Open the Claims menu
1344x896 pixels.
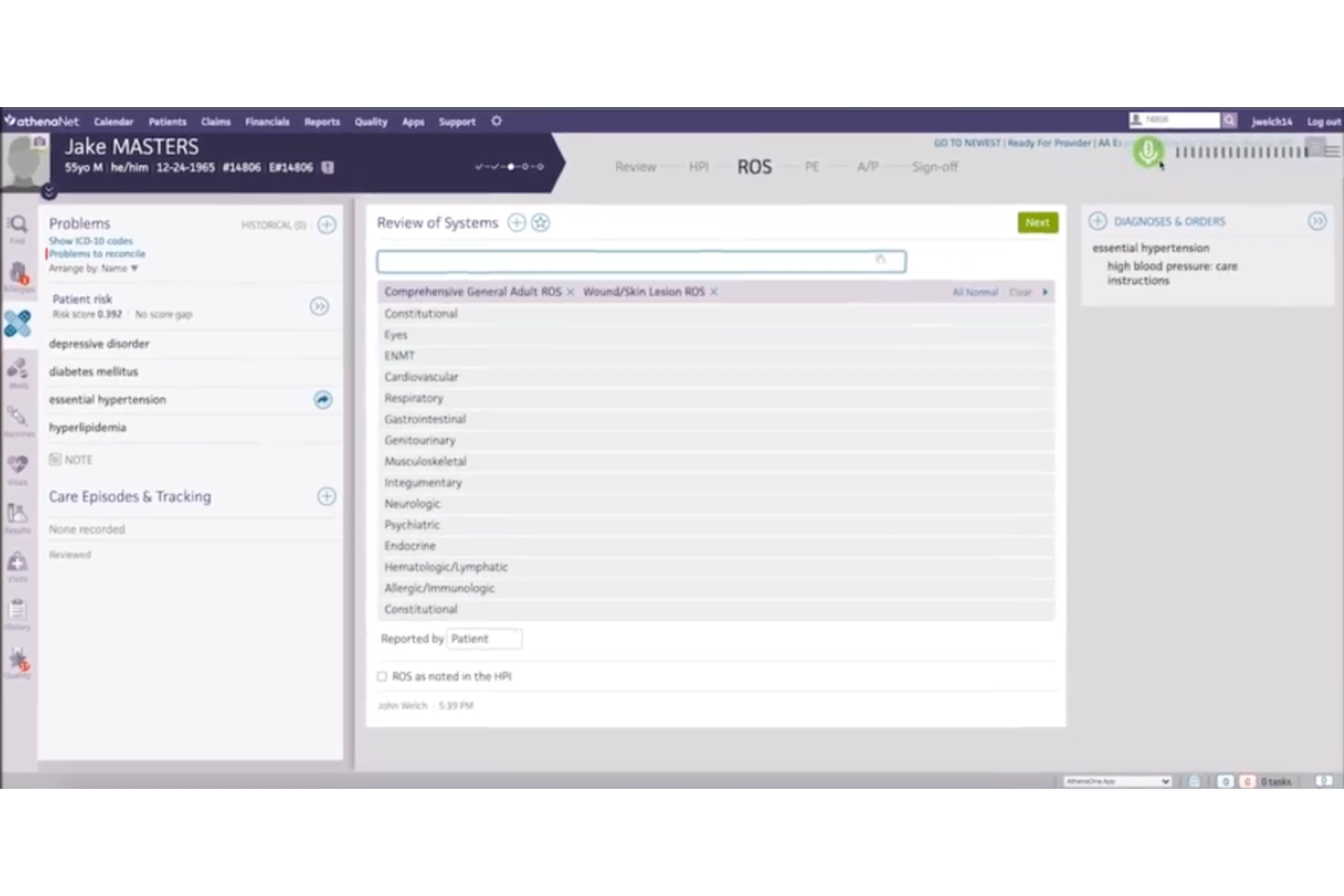(215, 122)
